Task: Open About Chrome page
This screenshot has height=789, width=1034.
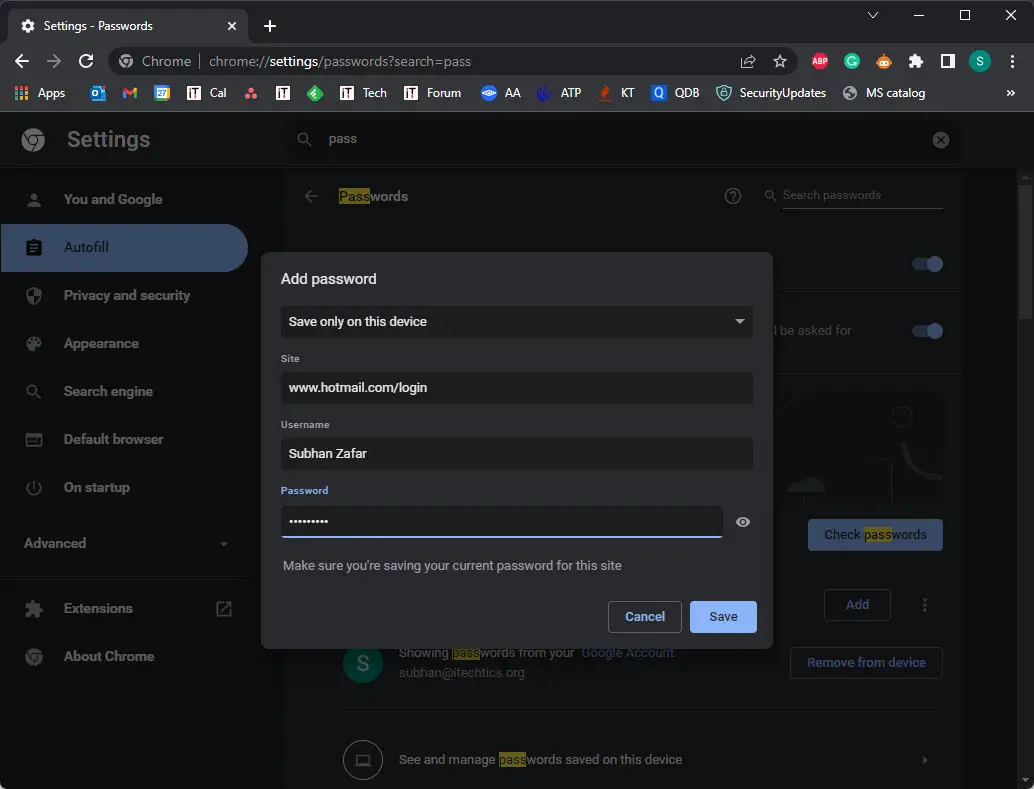Action: [125, 656]
